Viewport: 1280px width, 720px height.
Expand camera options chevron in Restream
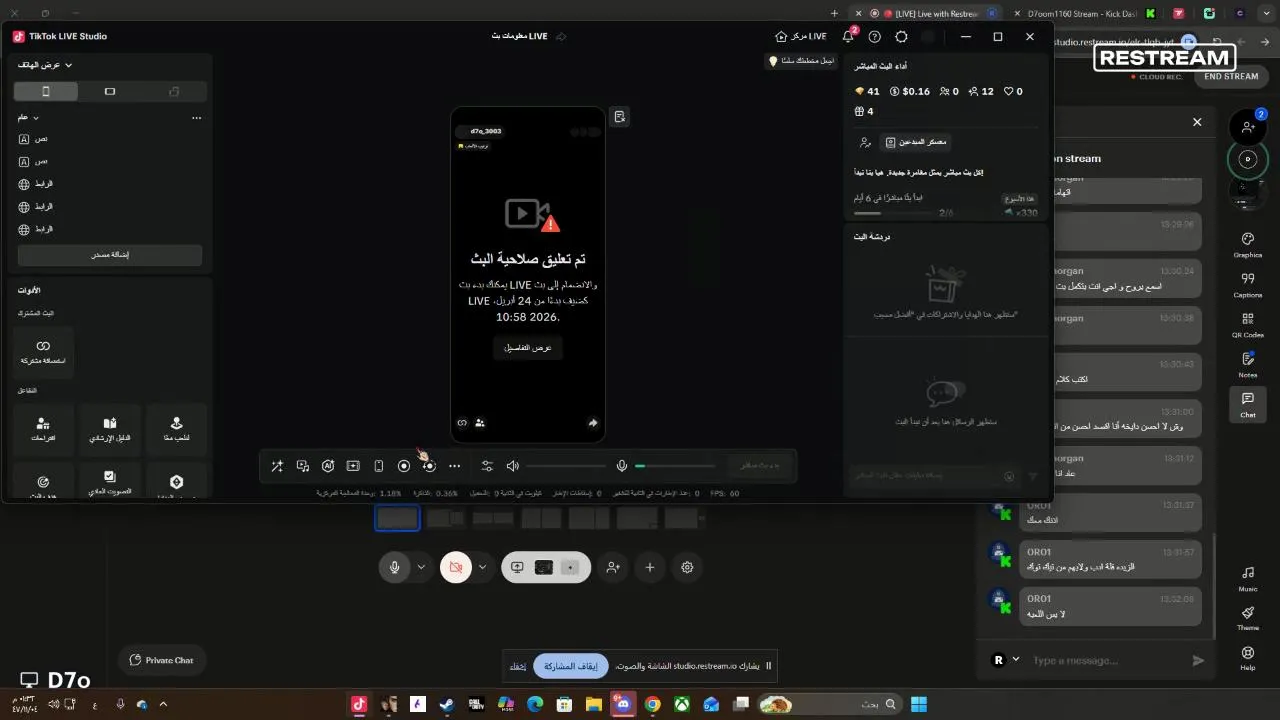click(482, 567)
